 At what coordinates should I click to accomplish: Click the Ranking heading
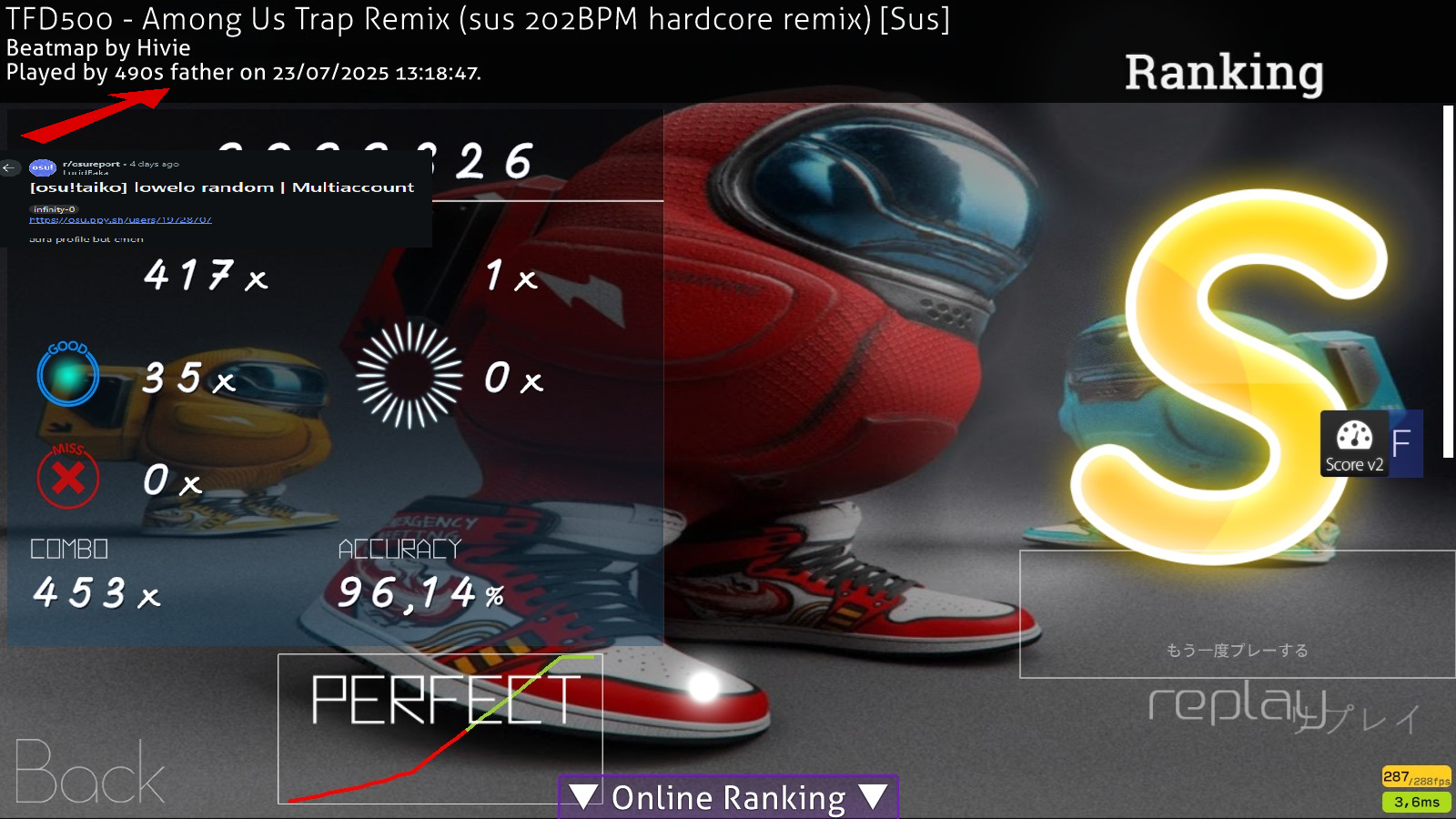click(1224, 72)
